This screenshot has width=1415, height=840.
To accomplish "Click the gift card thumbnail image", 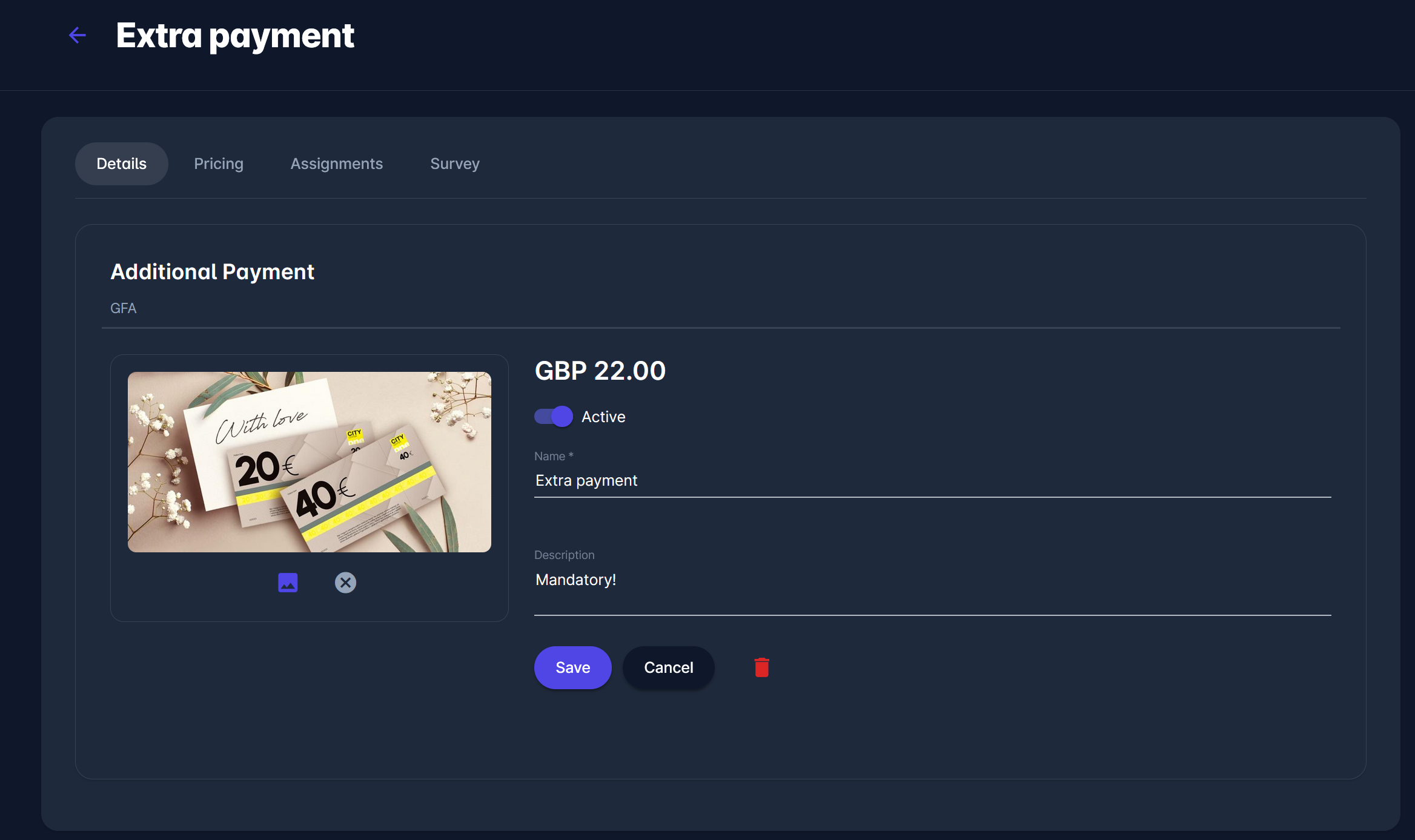I will (x=309, y=462).
